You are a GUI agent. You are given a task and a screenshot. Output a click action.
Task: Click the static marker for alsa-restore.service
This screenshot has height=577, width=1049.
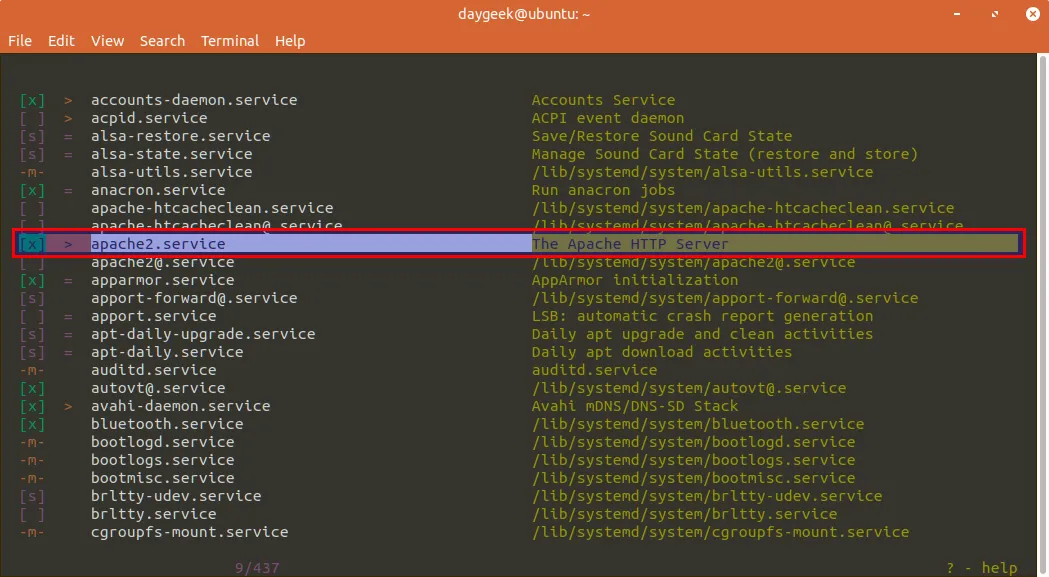pos(32,136)
